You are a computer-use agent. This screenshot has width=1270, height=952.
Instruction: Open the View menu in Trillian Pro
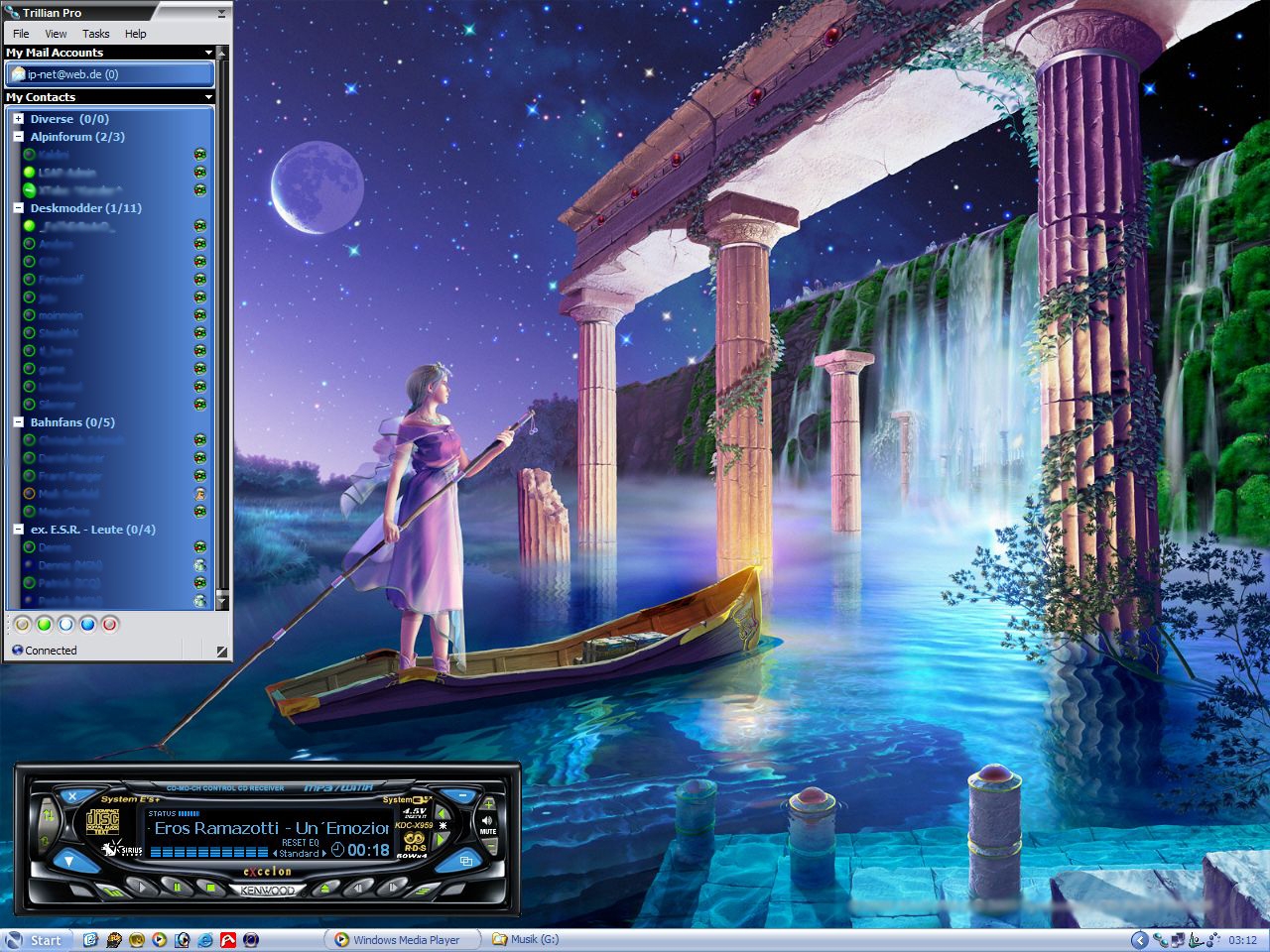pos(57,33)
